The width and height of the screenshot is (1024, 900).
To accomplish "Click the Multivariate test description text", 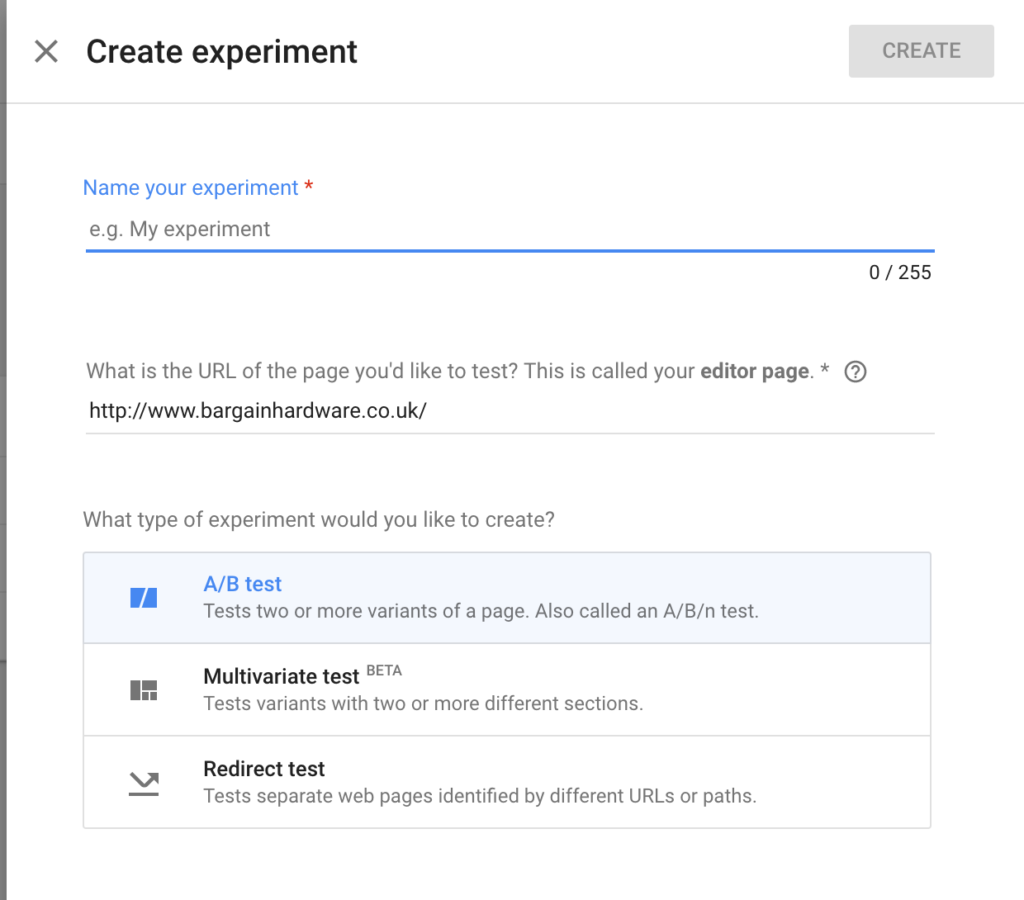I will (422, 703).
